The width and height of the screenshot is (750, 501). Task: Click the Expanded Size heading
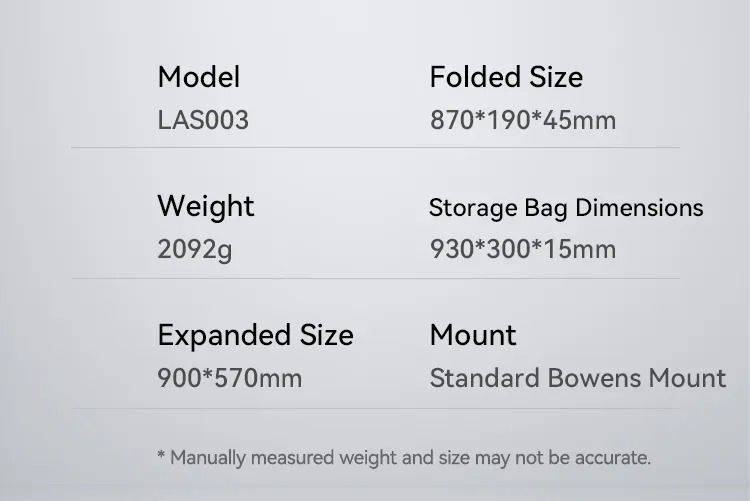tap(255, 335)
